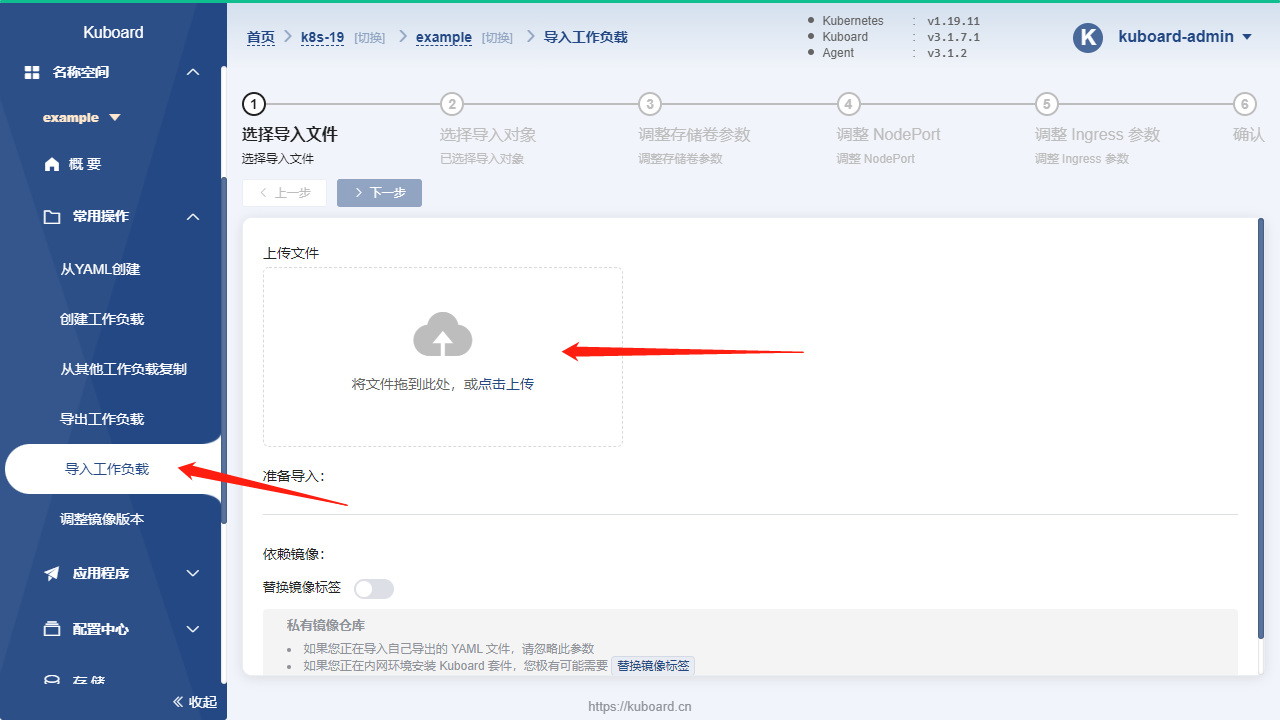The height and width of the screenshot is (720, 1280).
Task: Collapse the 名称空间 section chevron
Action: [x=194, y=72]
